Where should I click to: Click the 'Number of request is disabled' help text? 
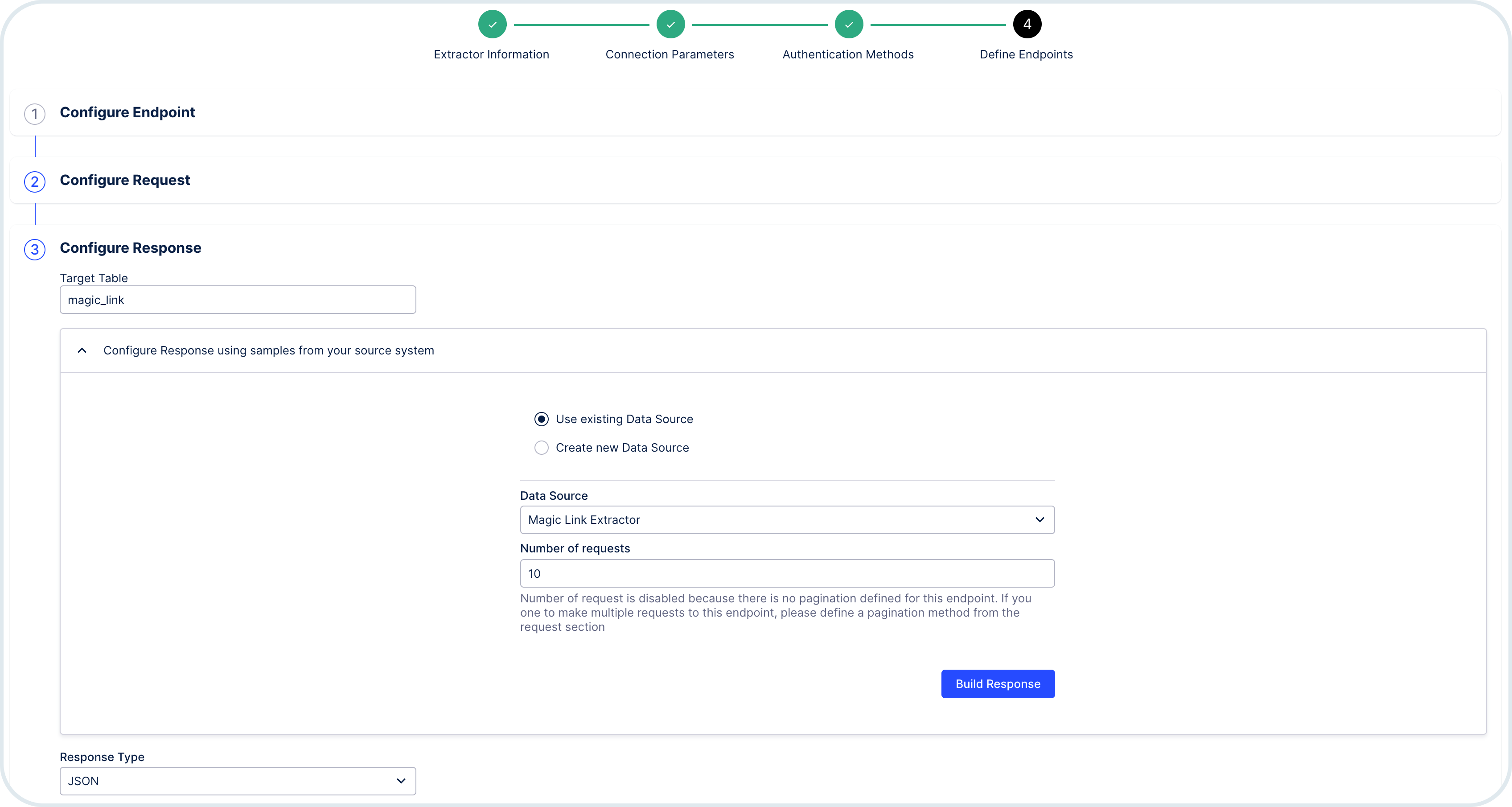pos(776,613)
